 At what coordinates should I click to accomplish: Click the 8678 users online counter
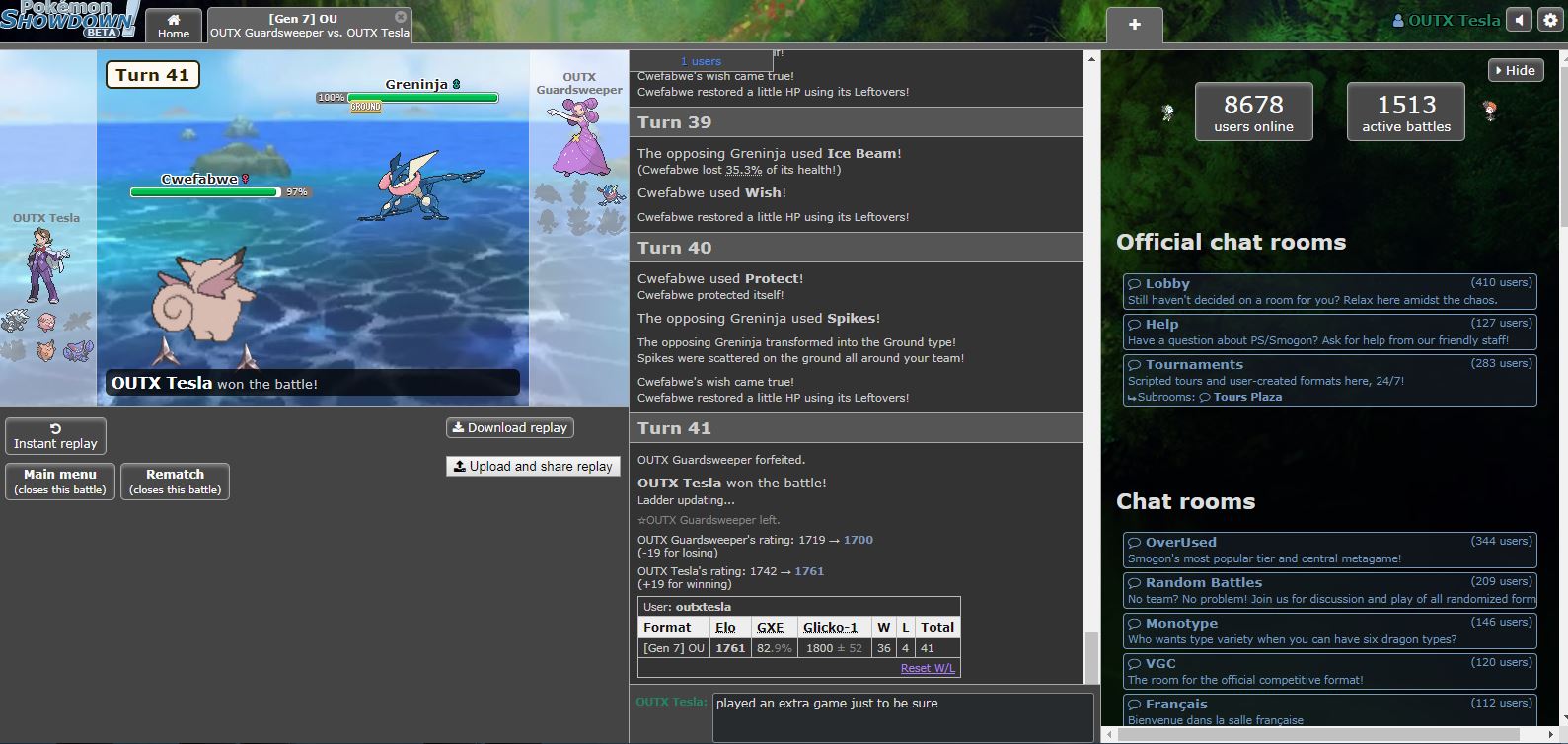click(x=1253, y=112)
